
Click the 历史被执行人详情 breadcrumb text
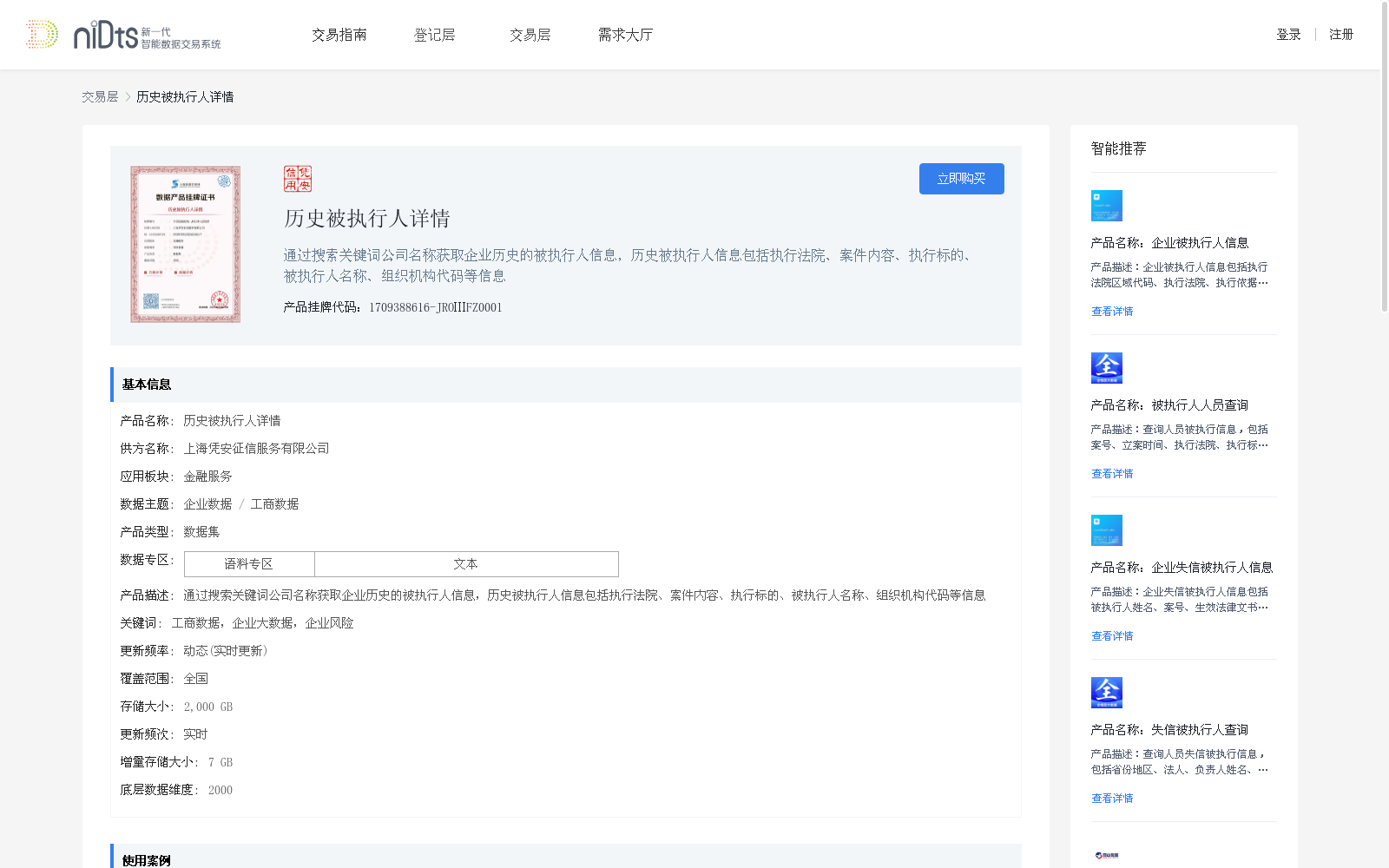[185, 97]
